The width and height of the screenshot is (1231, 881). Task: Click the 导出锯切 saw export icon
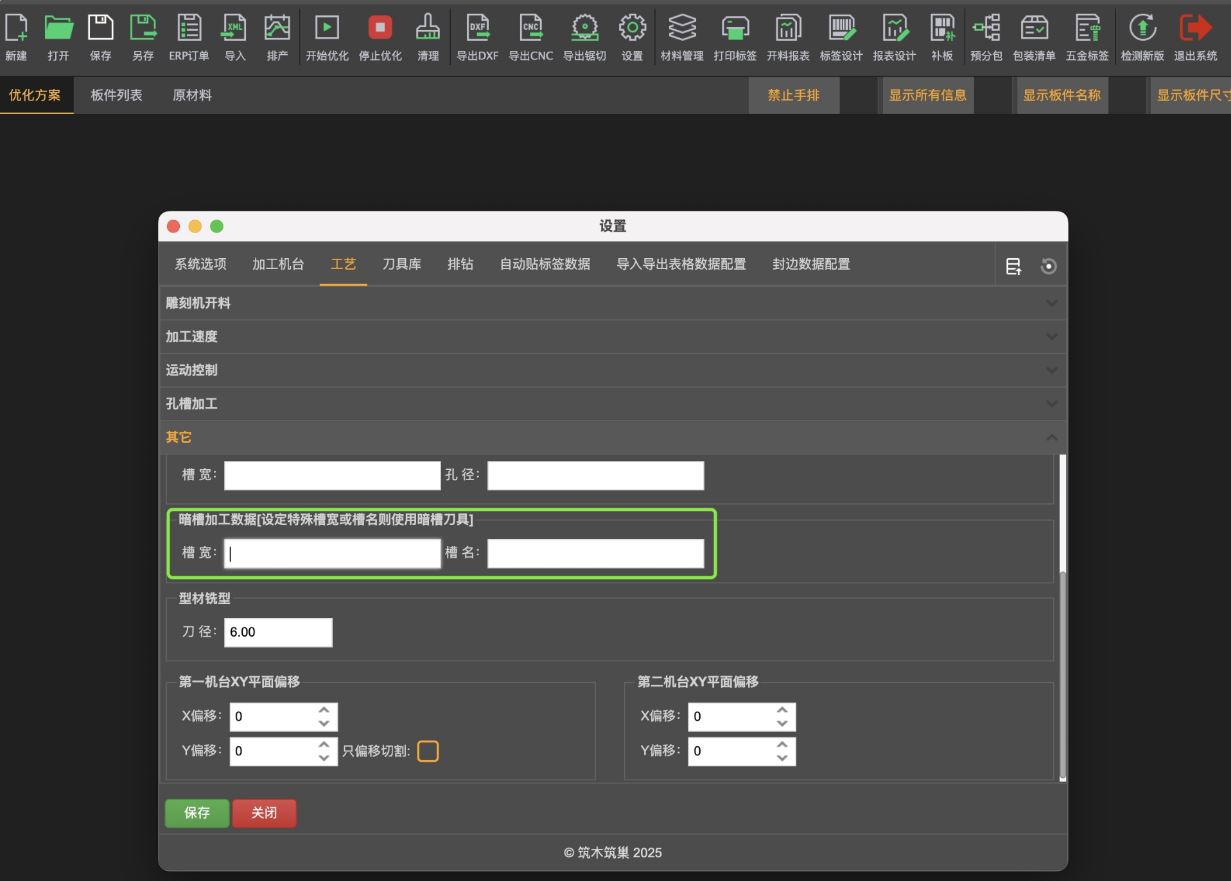(583, 28)
